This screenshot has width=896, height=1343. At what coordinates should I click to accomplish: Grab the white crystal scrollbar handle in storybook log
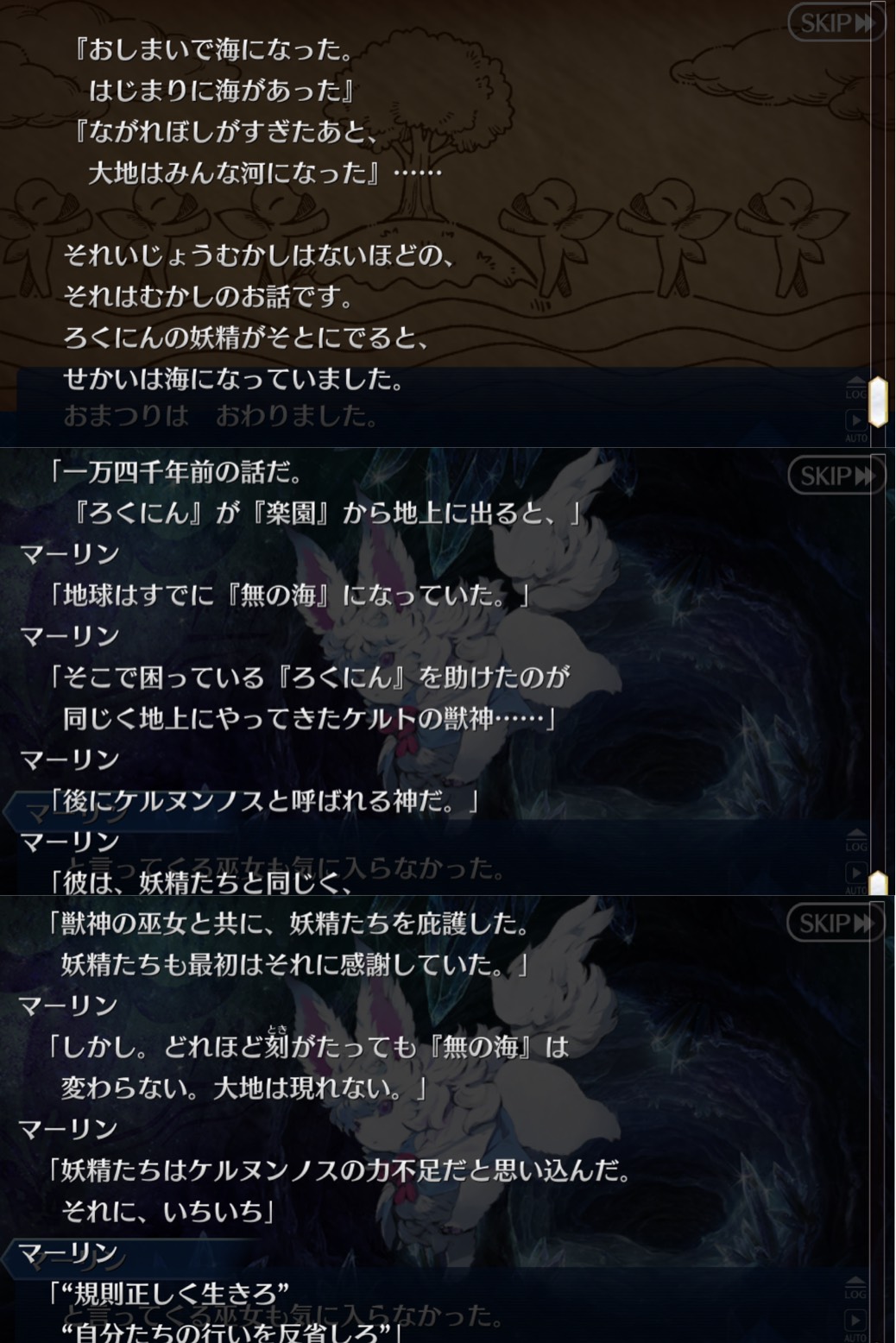[877, 401]
